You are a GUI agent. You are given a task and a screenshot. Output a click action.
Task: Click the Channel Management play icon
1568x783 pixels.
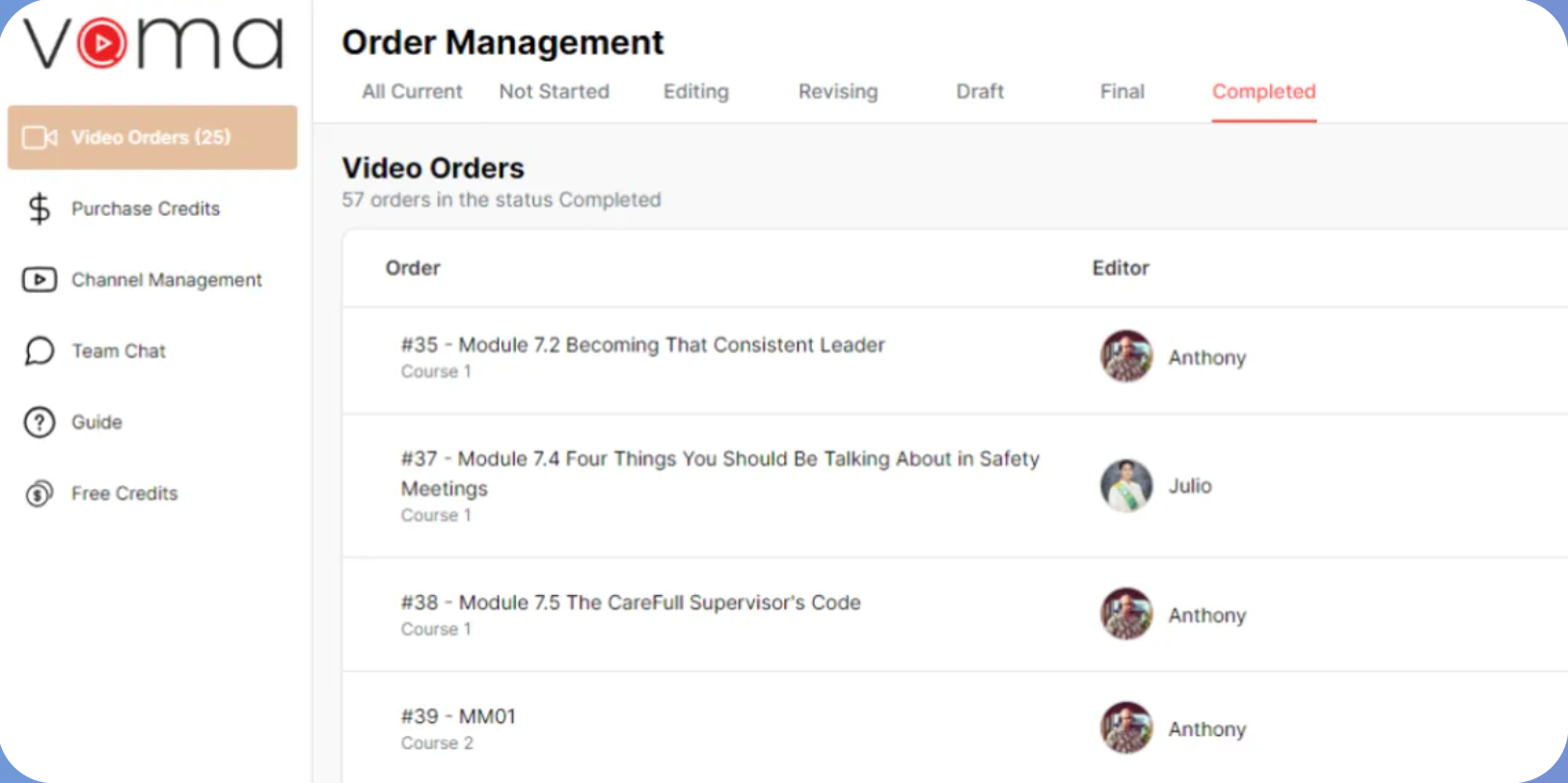(x=40, y=280)
